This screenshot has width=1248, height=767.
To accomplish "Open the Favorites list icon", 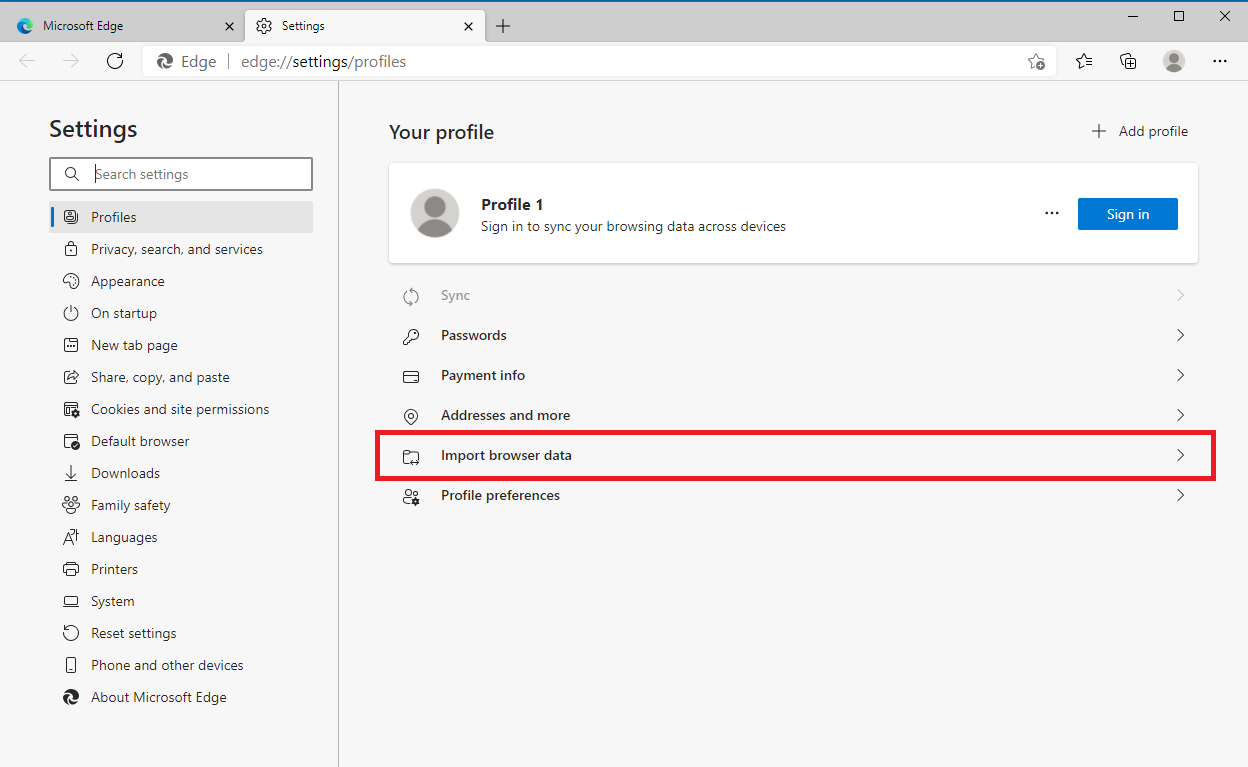I will coord(1084,61).
